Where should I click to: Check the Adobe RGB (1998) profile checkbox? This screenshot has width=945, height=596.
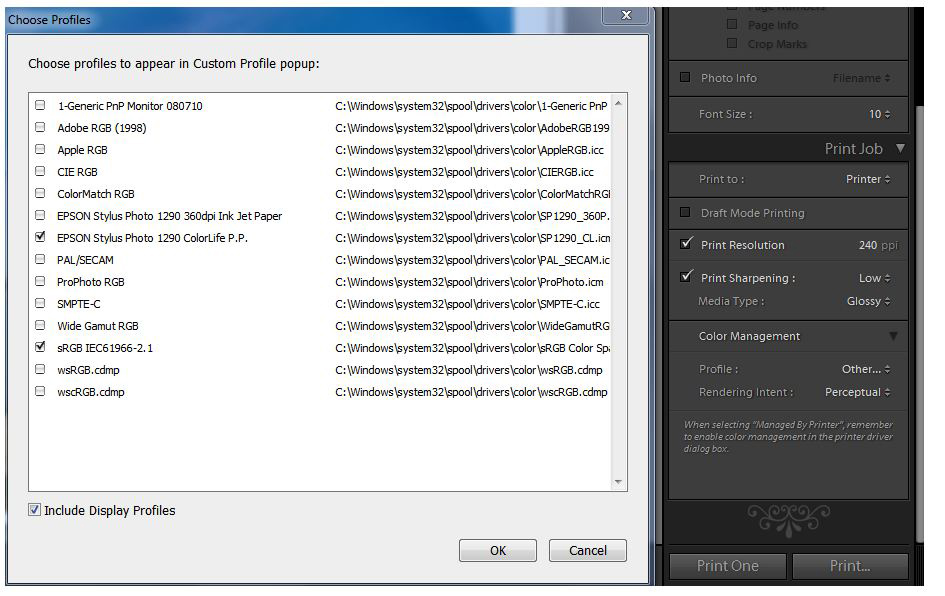(x=40, y=128)
